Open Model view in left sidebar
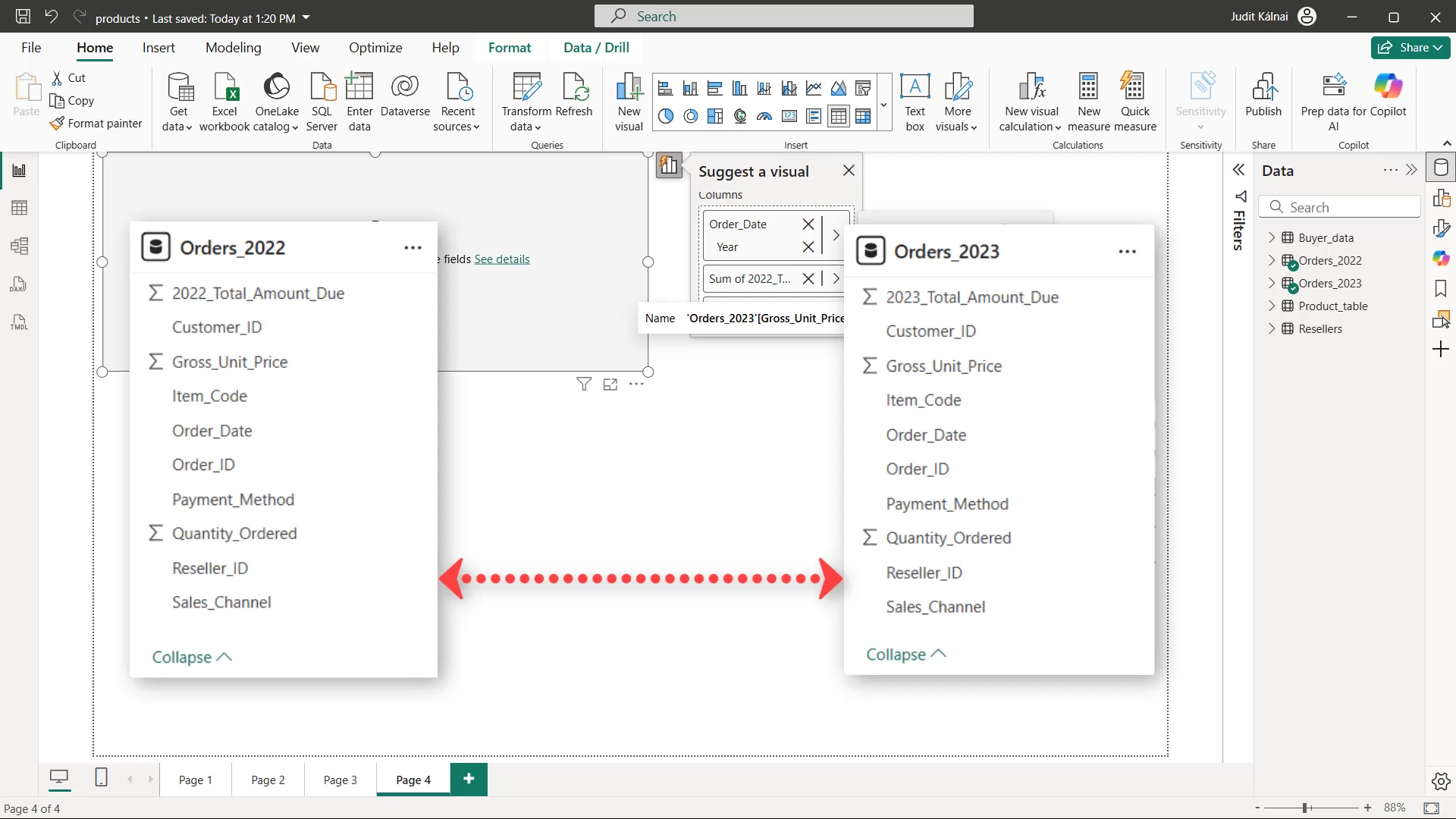Viewport: 1456px width, 819px height. coord(20,246)
